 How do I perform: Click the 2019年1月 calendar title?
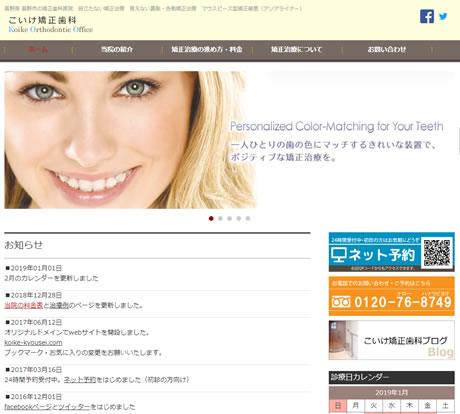click(392, 393)
